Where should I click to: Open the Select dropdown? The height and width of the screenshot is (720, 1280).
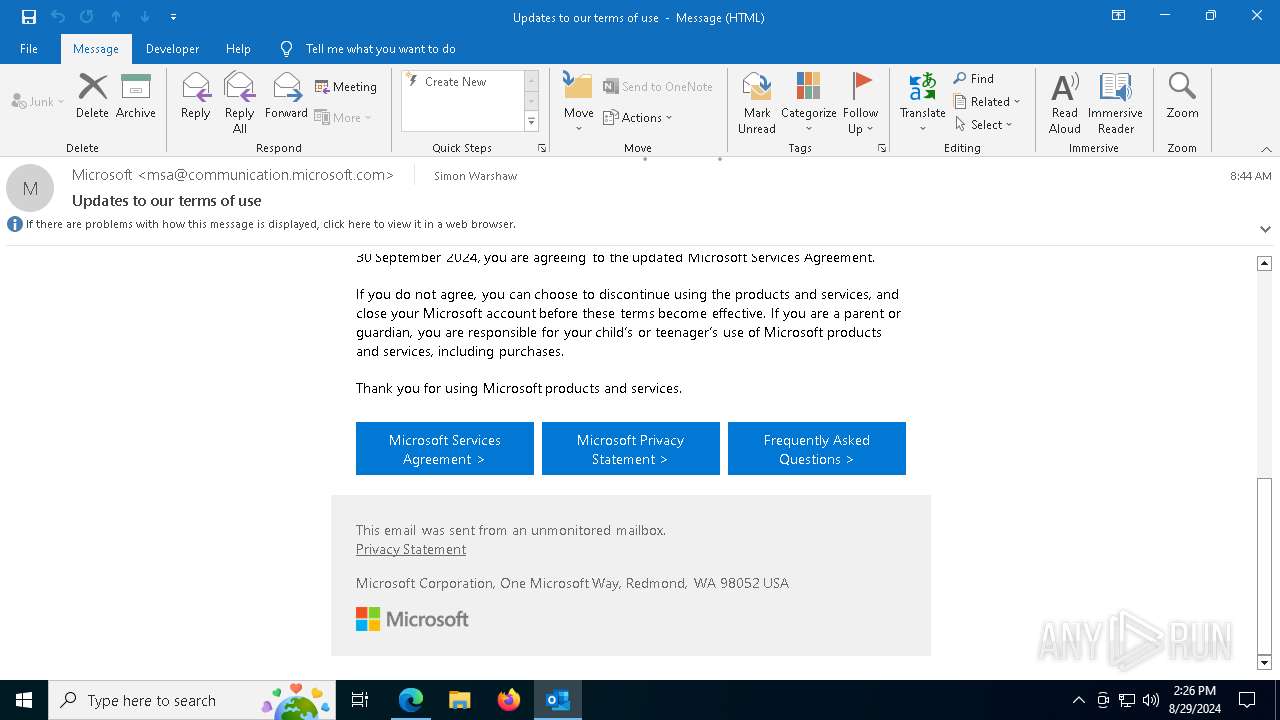point(984,125)
